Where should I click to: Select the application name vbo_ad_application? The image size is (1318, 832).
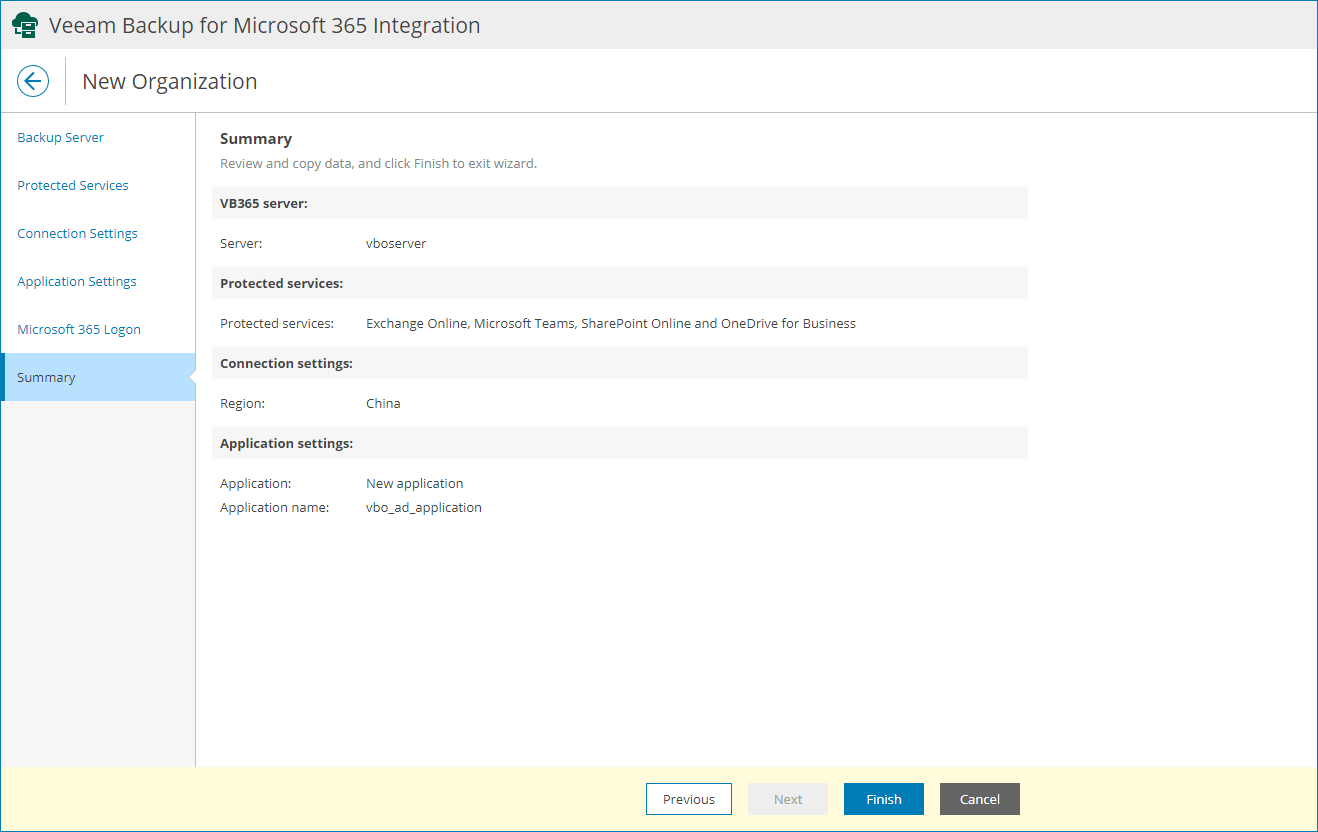coord(424,507)
